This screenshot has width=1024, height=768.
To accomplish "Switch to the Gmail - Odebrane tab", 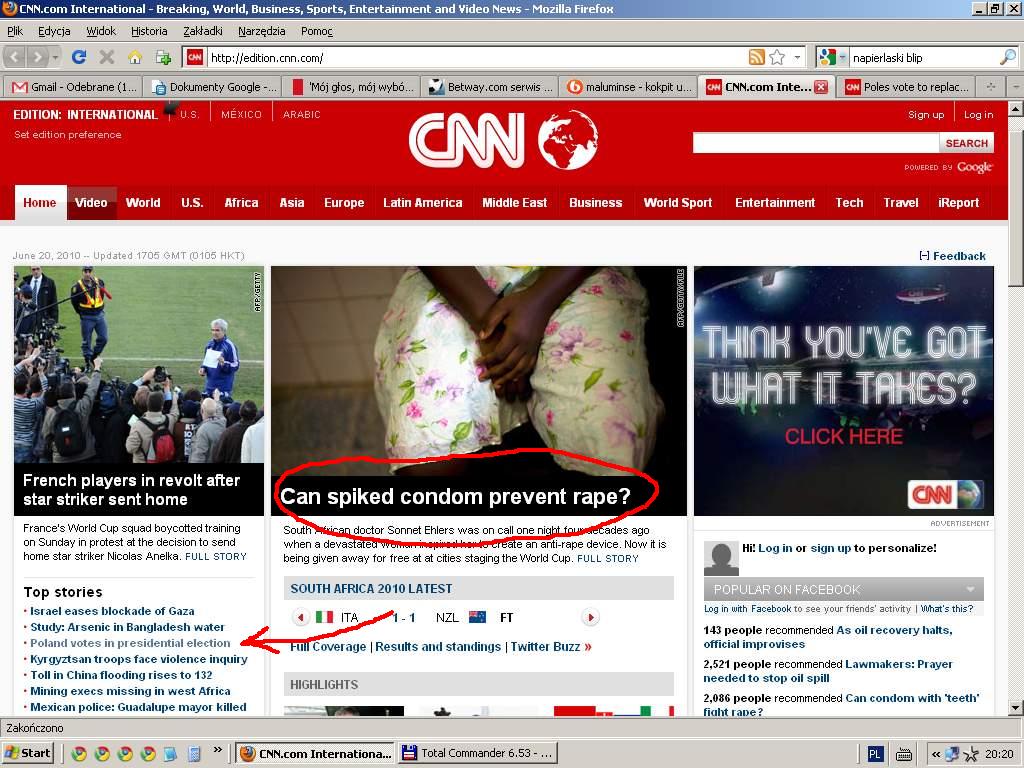I will point(74,87).
